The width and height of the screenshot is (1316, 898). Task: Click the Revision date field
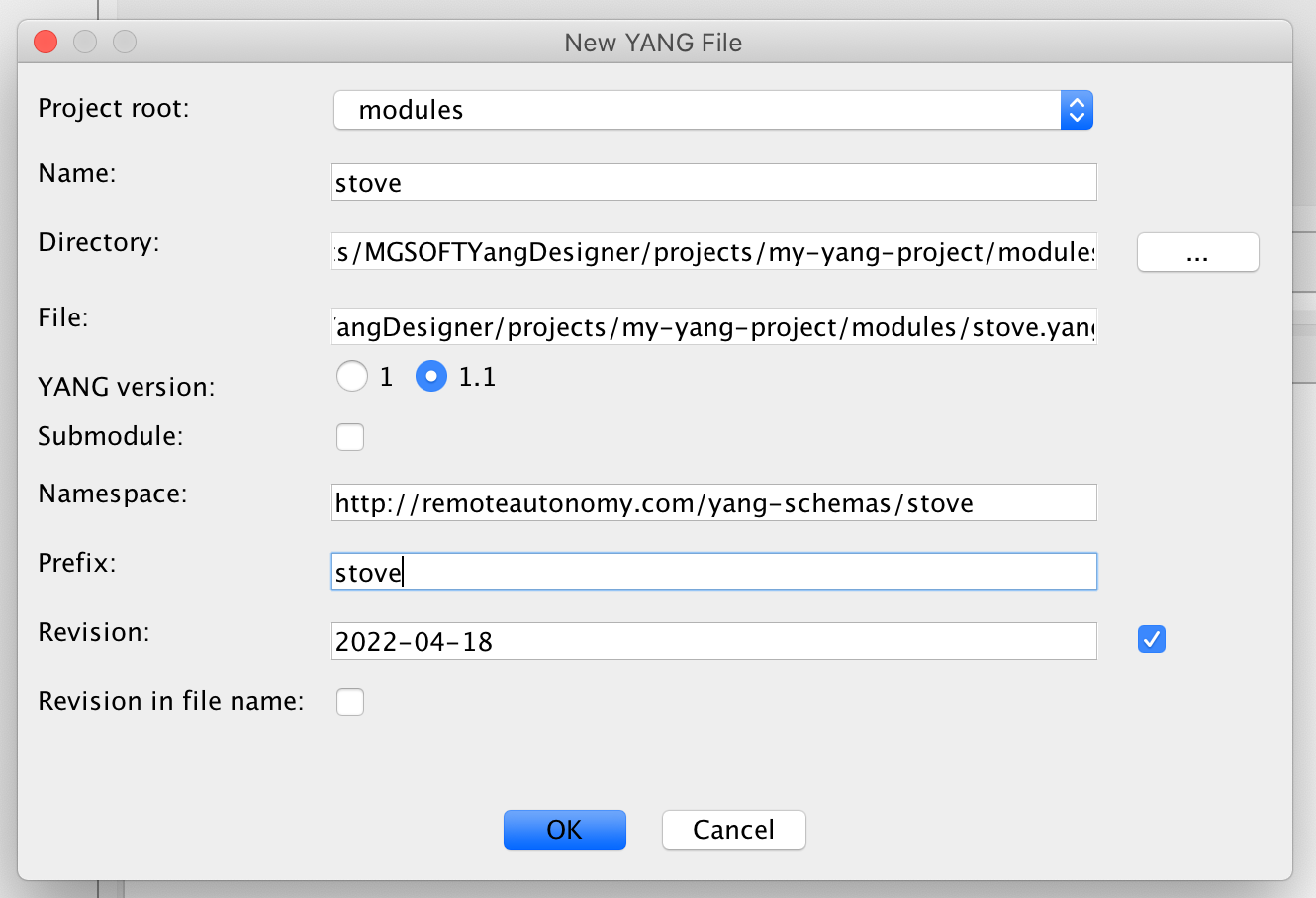(x=713, y=642)
